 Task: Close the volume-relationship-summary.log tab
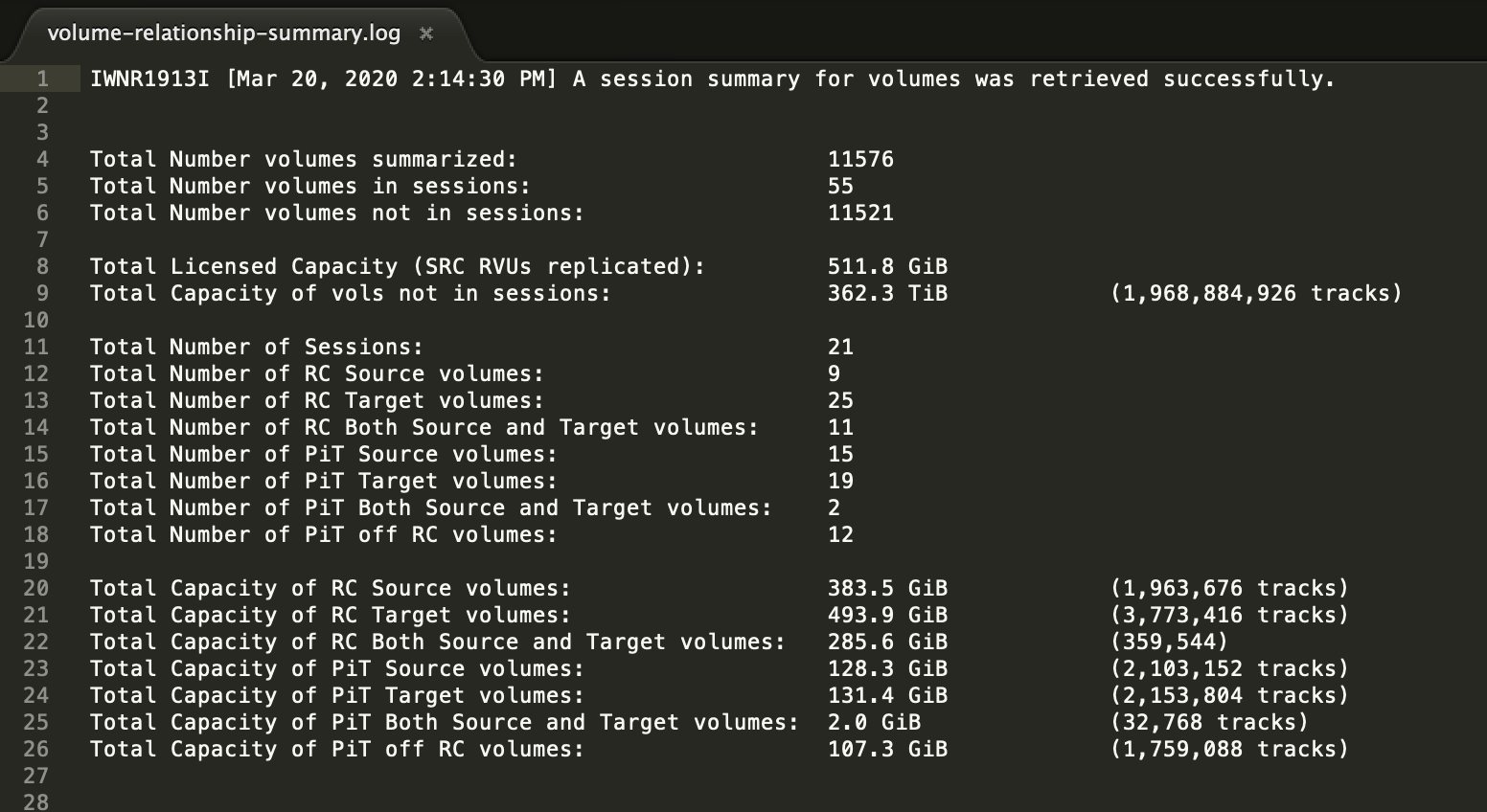pyautogui.click(x=426, y=34)
